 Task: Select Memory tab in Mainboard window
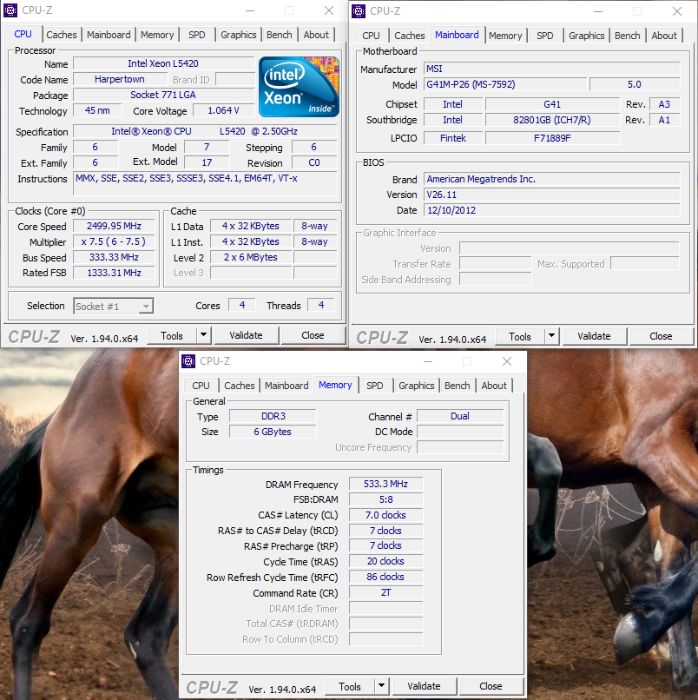point(505,36)
